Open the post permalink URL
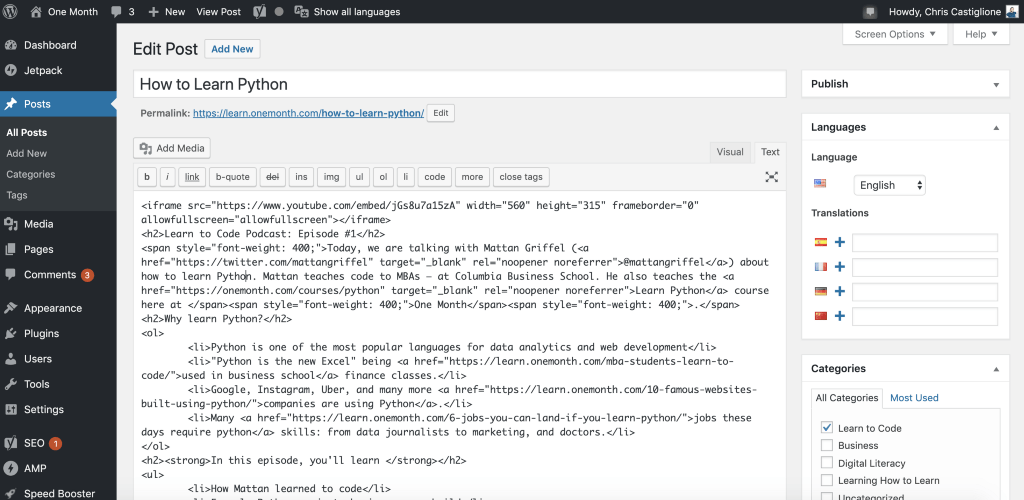 [x=308, y=113]
